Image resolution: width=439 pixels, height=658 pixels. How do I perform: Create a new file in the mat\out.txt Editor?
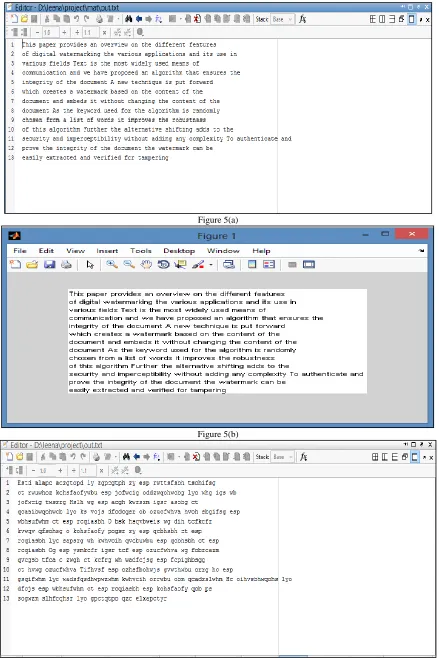click(x=14, y=19)
